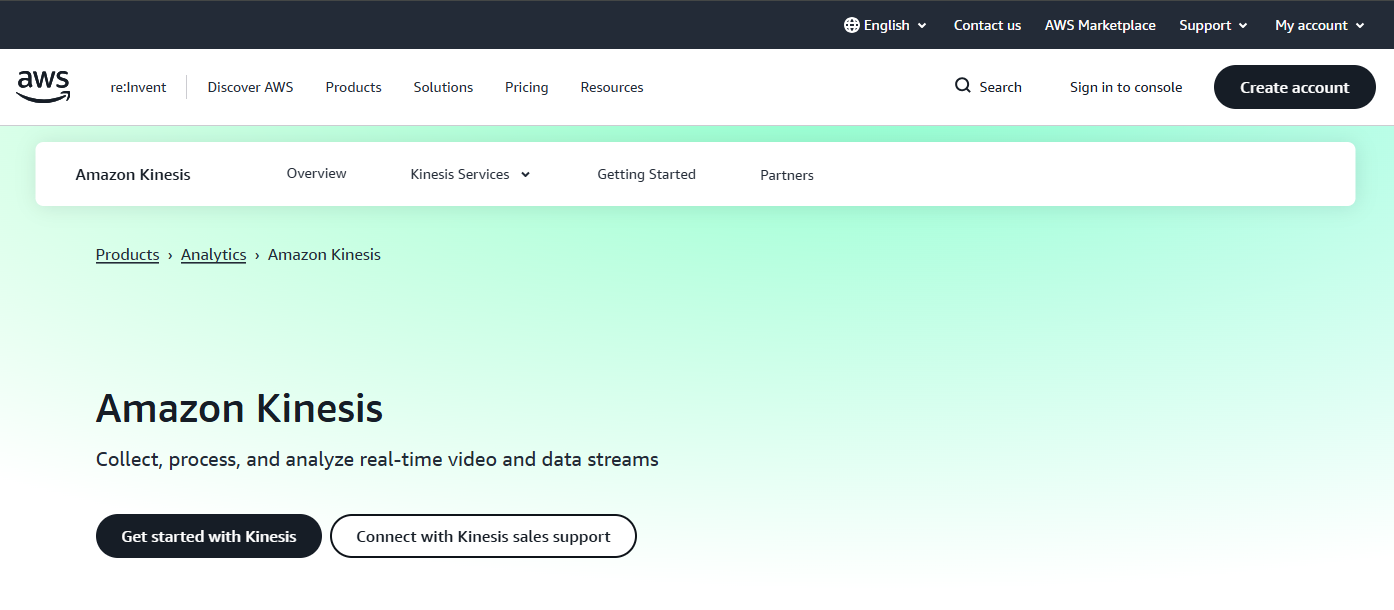Select Pricing in the navigation bar
Image resolution: width=1394 pixels, height=610 pixels.
[x=526, y=87]
